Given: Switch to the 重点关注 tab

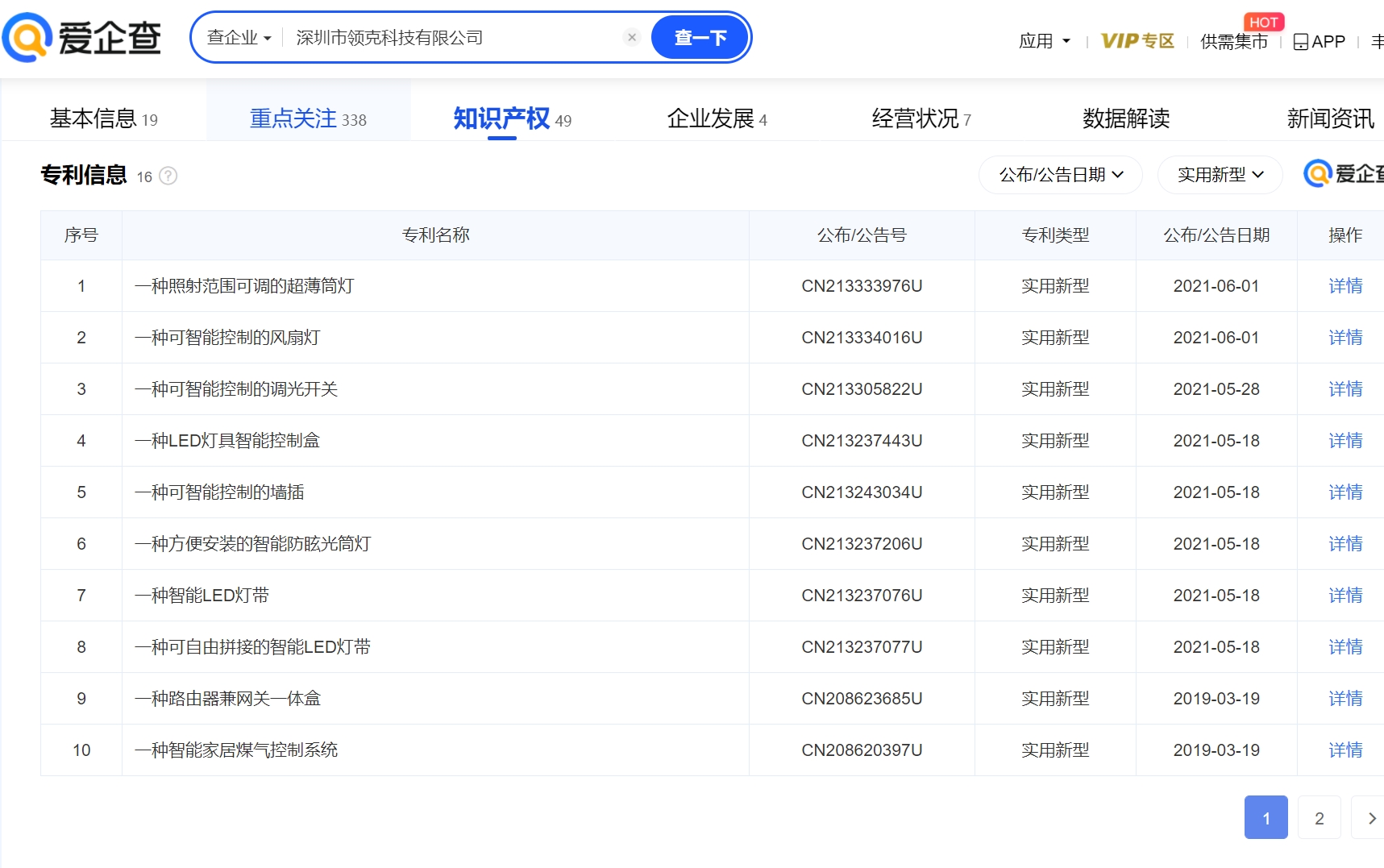Looking at the screenshot, I should [x=308, y=119].
